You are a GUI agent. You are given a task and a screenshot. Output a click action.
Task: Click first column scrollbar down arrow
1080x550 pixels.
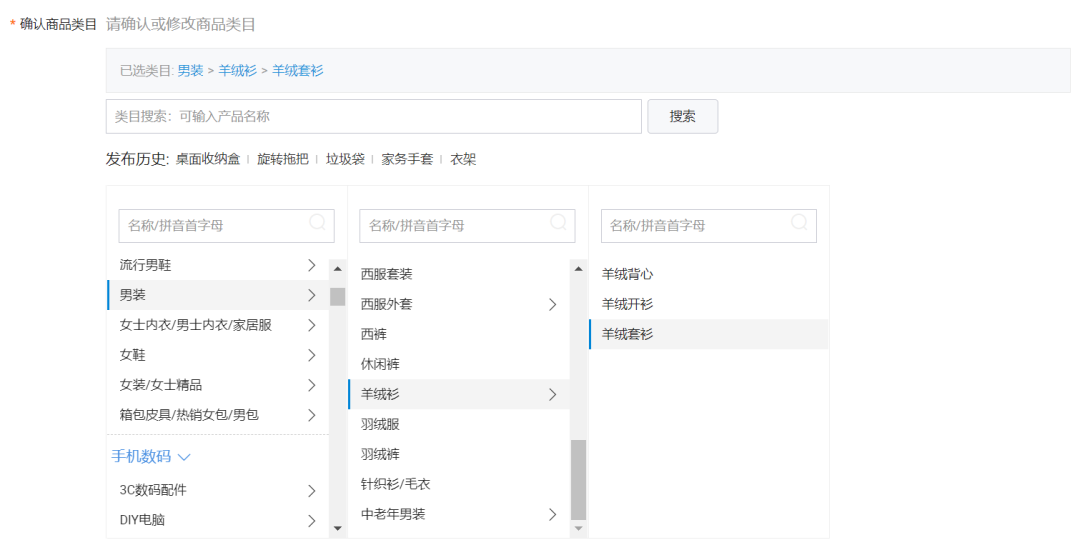(x=338, y=529)
